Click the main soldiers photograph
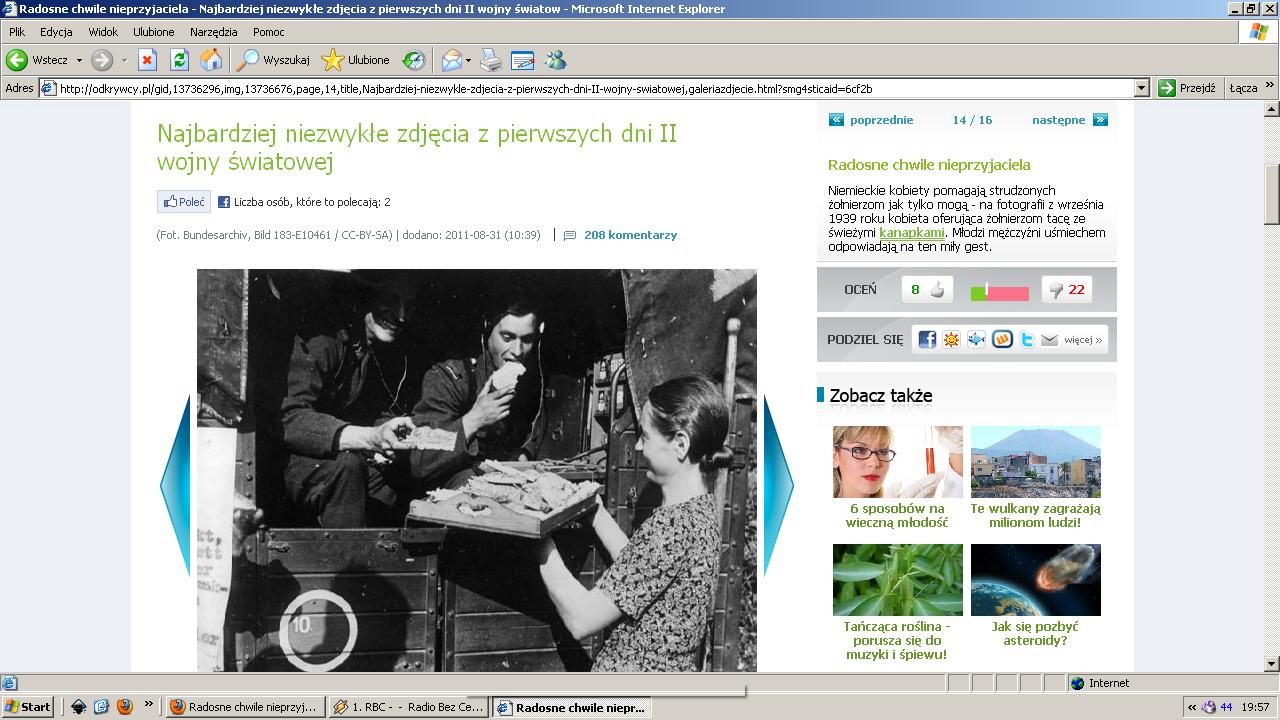The width and height of the screenshot is (1280, 720). pos(477,470)
